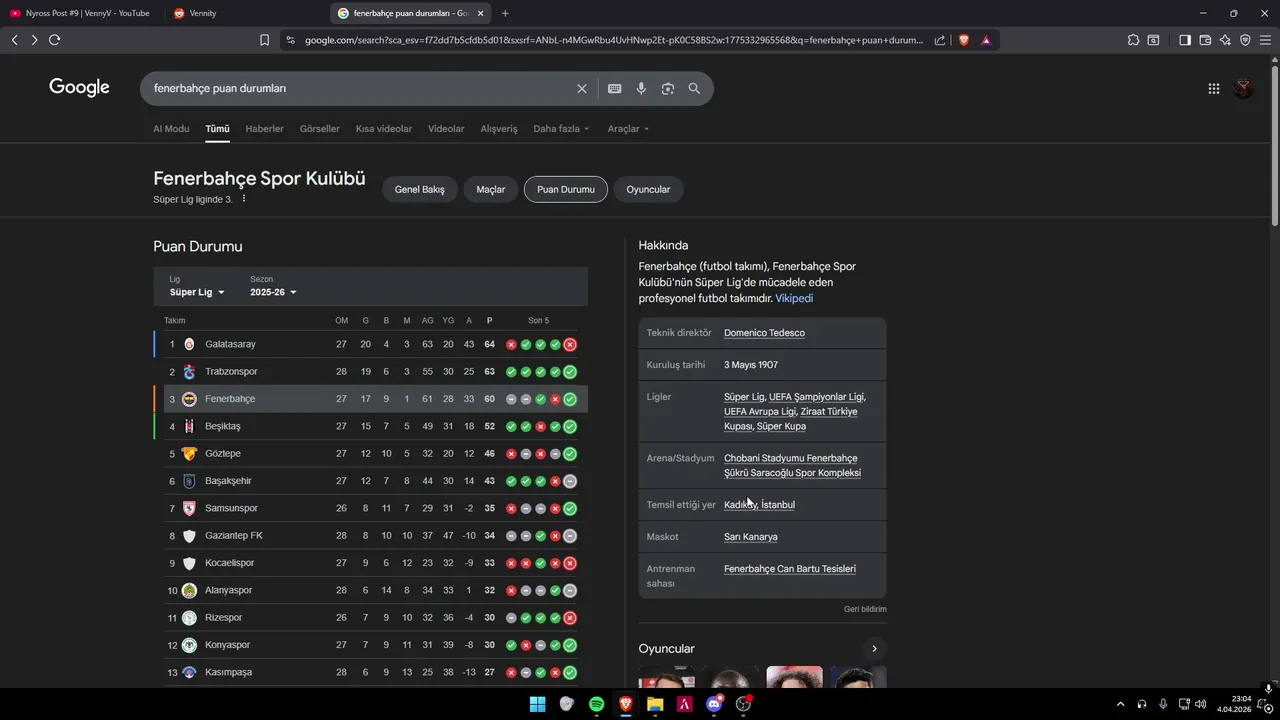This screenshot has width=1280, height=720.
Task: Clear the Google search box with X
Action: (582, 88)
